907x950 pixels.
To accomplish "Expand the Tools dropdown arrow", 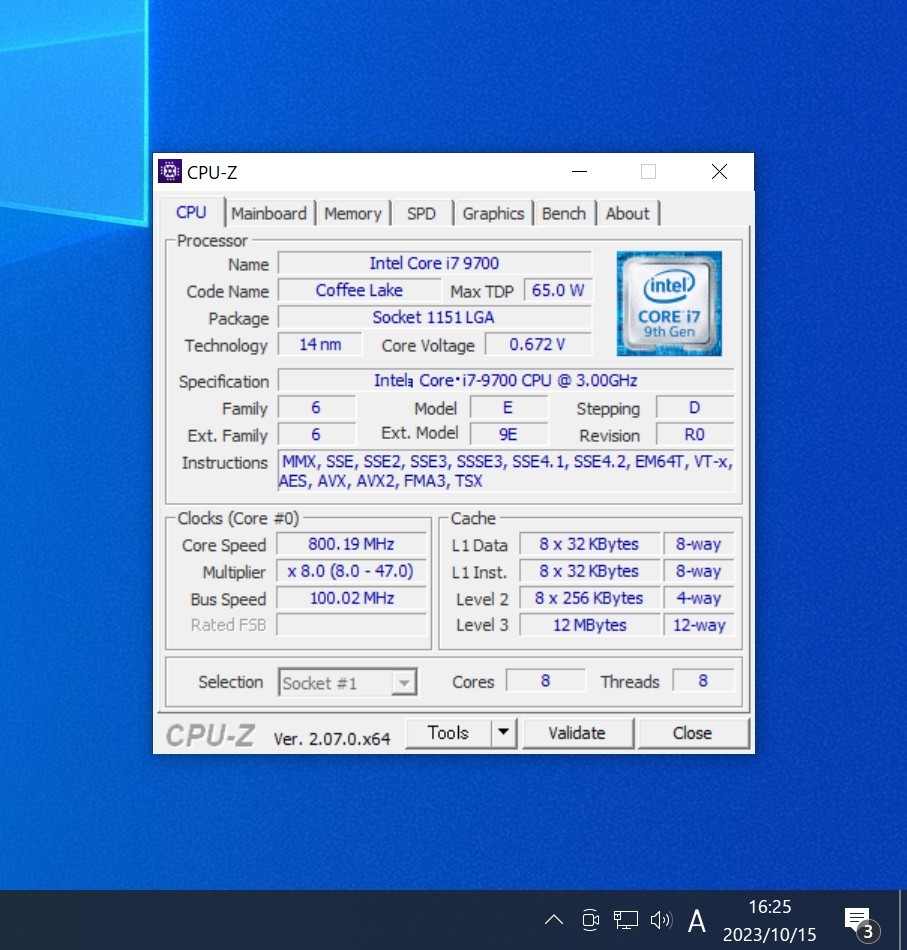I will point(503,733).
